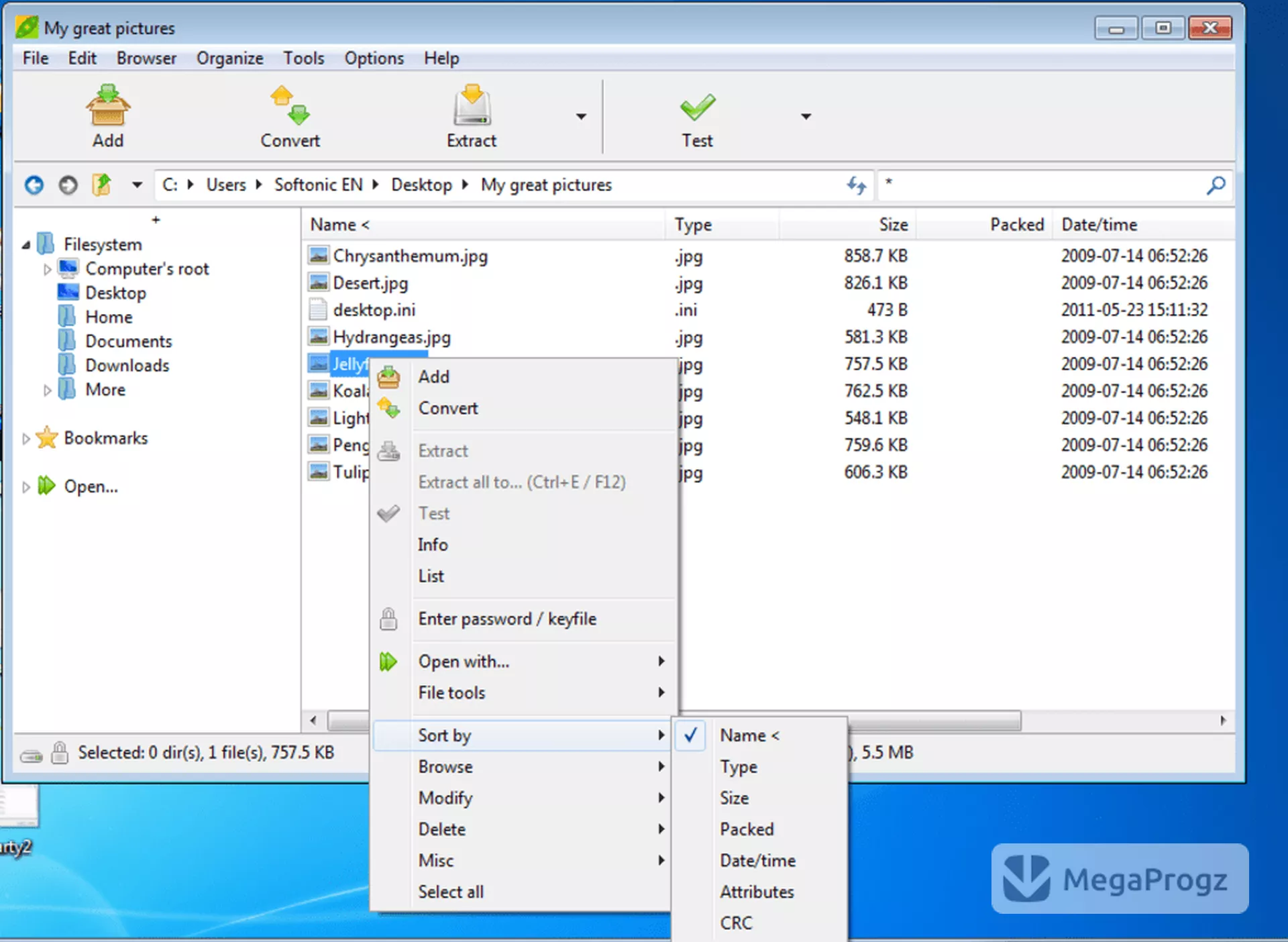Expand the Open... tree node
The height and width of the screenshot is (942, 1288).
coord(26,487)
